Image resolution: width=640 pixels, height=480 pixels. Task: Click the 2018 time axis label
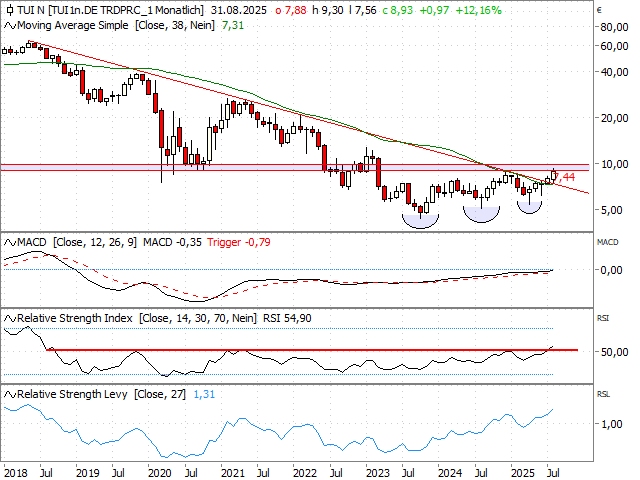15,473
